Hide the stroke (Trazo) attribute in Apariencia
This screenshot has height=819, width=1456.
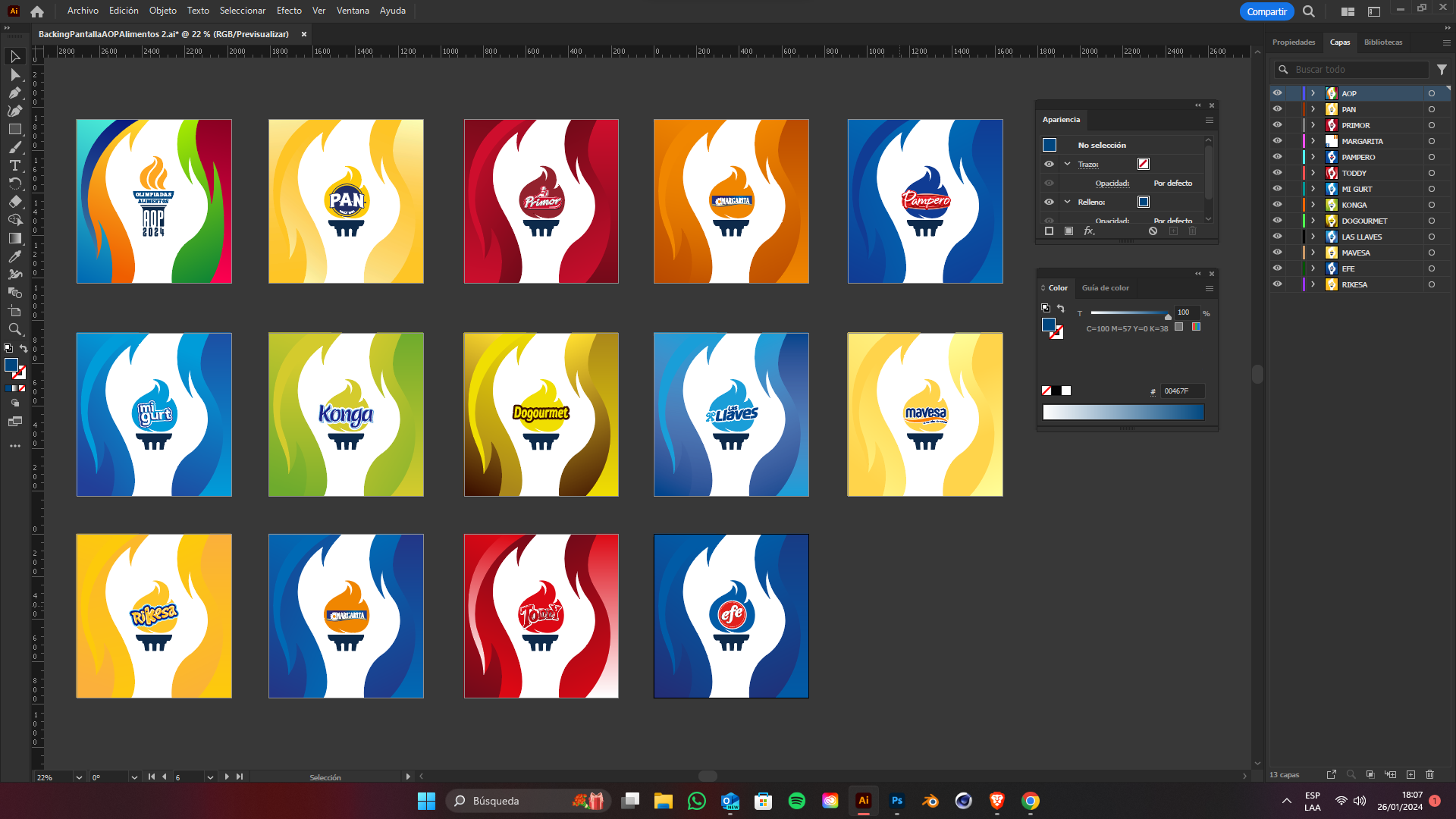1049,164
